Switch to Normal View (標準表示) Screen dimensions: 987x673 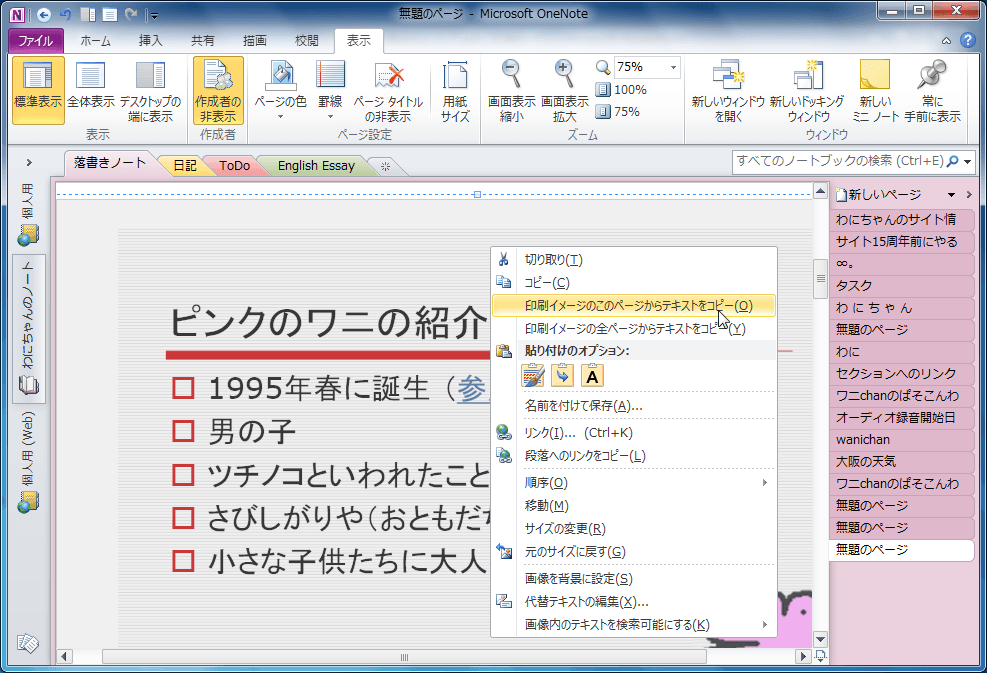pos(38,90)
